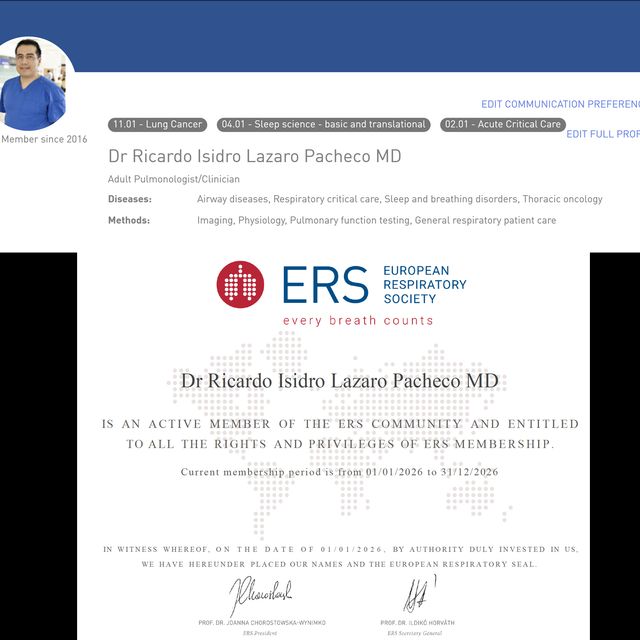Image resolution: width=640 pixels, height=640 pixels.
Task: Click the Methods label
Action: pyautogui.click(x=129, y=220)
